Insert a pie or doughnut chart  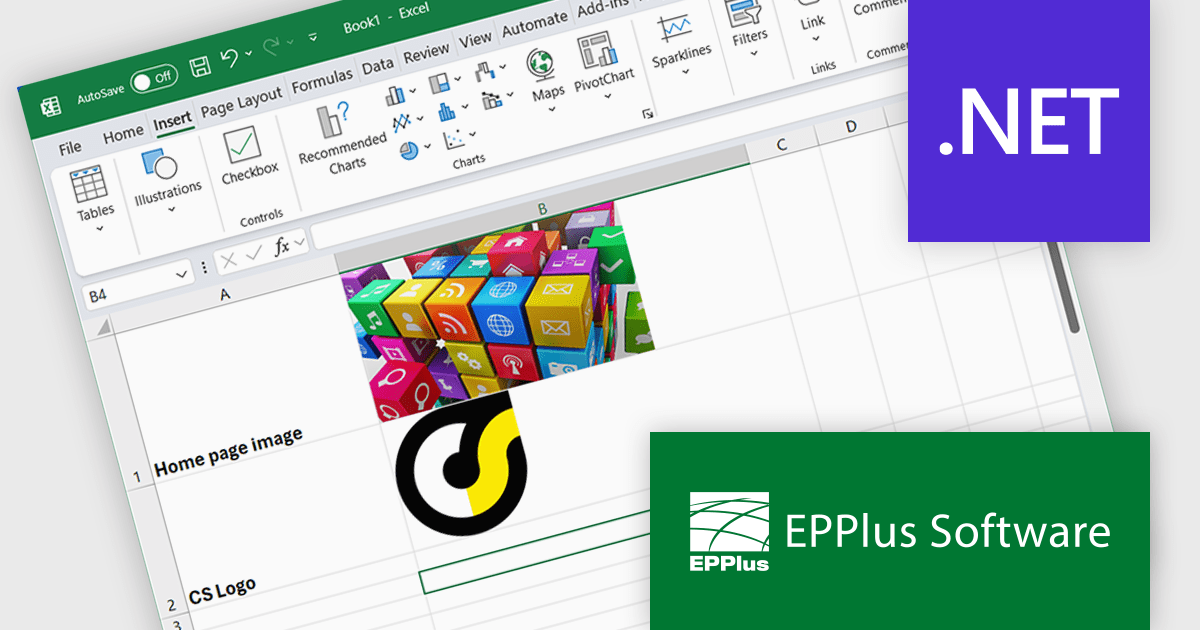409,149
